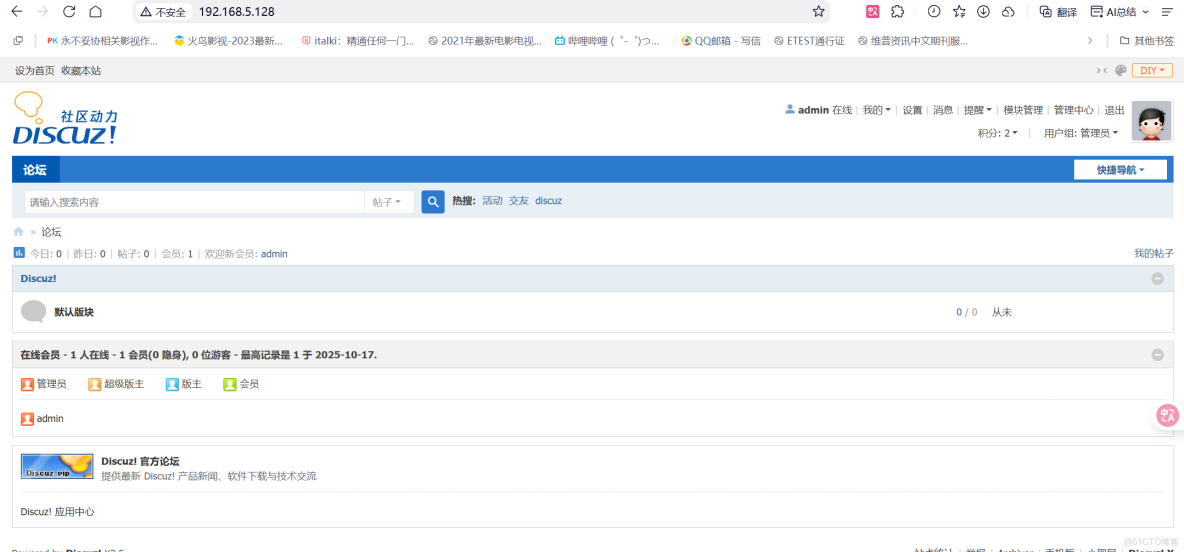Image resolution: width=1184 pixels, height=552 pixels.
Task: Collapse the Discuz! category section
Action: click(1158, 279)
